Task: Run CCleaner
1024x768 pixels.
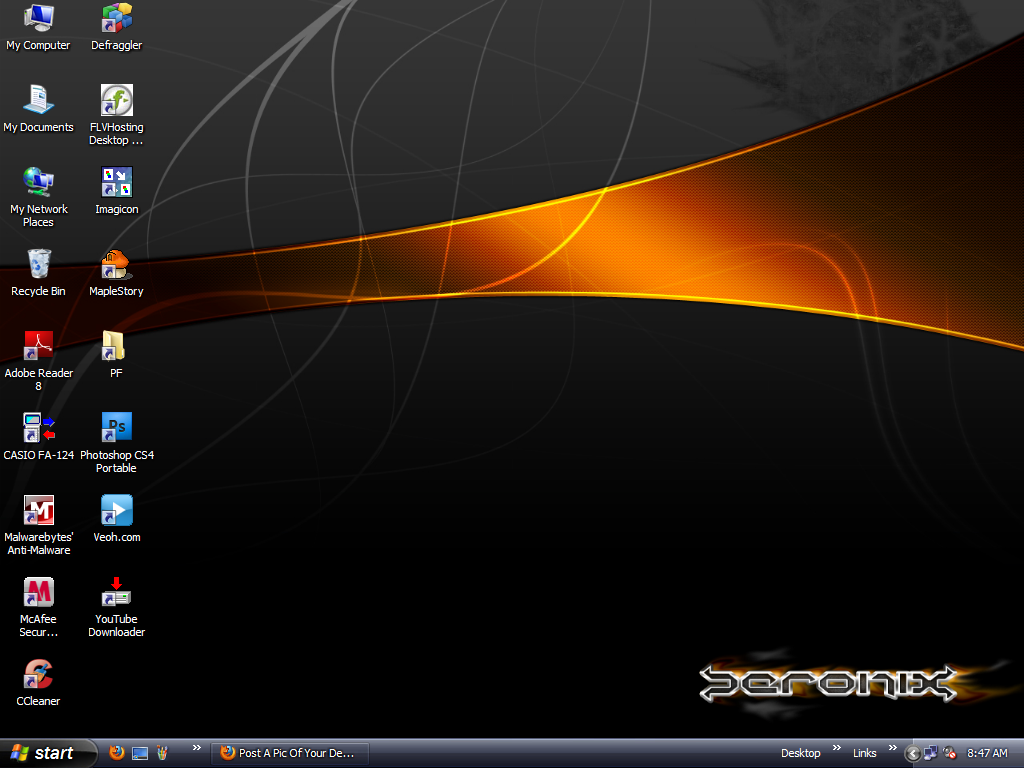Action: point(38,675)
